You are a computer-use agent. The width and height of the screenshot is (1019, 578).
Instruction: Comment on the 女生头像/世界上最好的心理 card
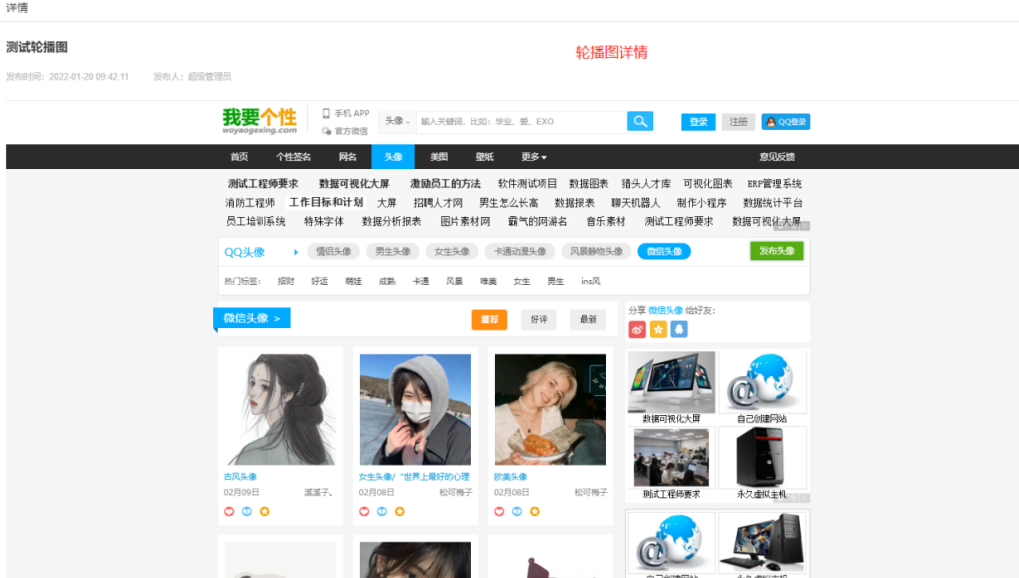(x=381, y=512)
